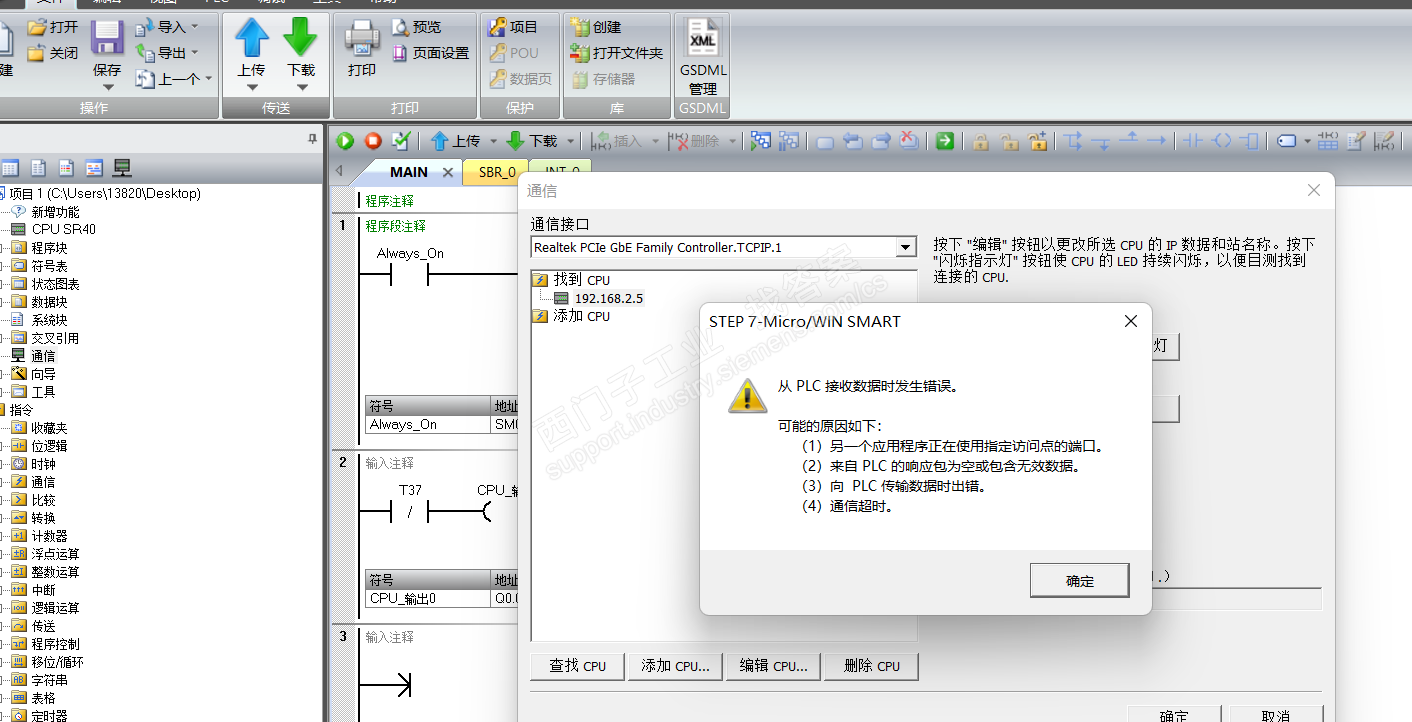Open dropdown arrow beside editor toolbar Upload
This screenshot has width=1412, height=722.
pyautogui.click(x=494, y=141)
